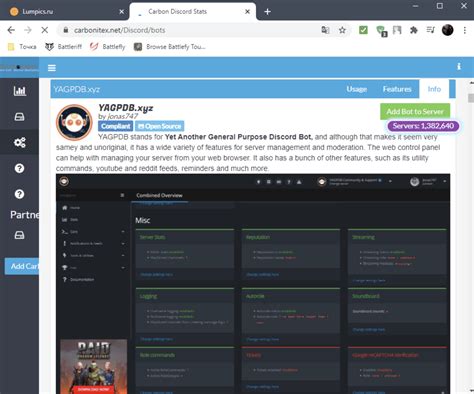Click the green checkmark extension icon
Viewport: 474px width, 394px height.
(x=363, y=30)
